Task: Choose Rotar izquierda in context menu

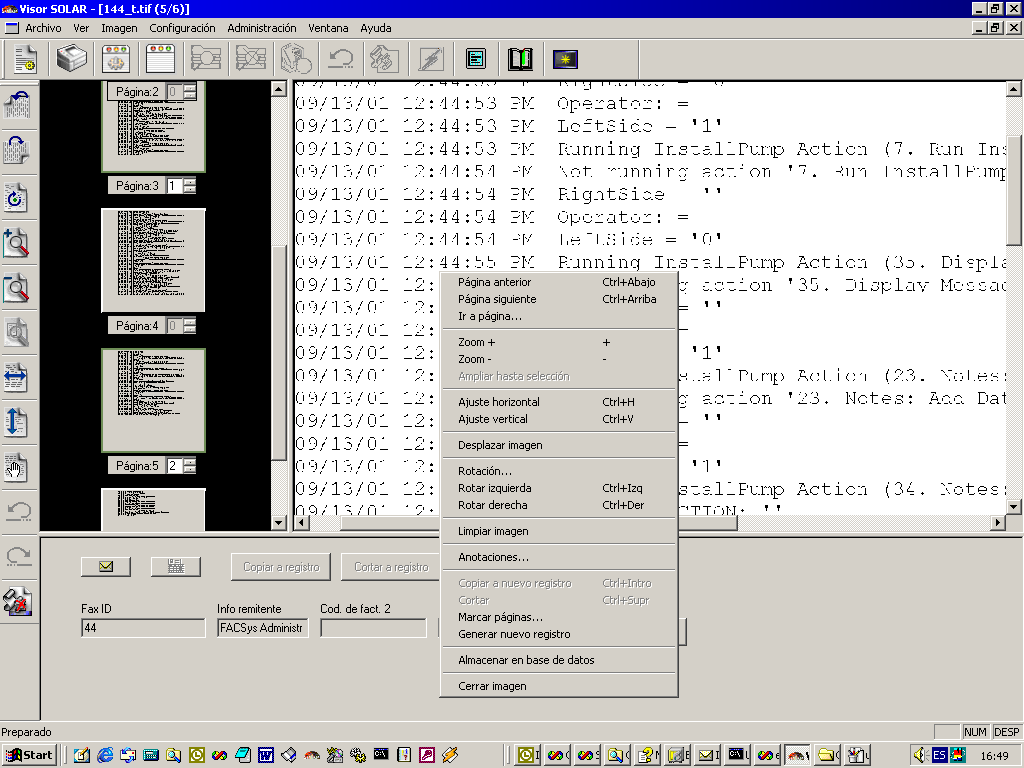Action: pos(559,488)
